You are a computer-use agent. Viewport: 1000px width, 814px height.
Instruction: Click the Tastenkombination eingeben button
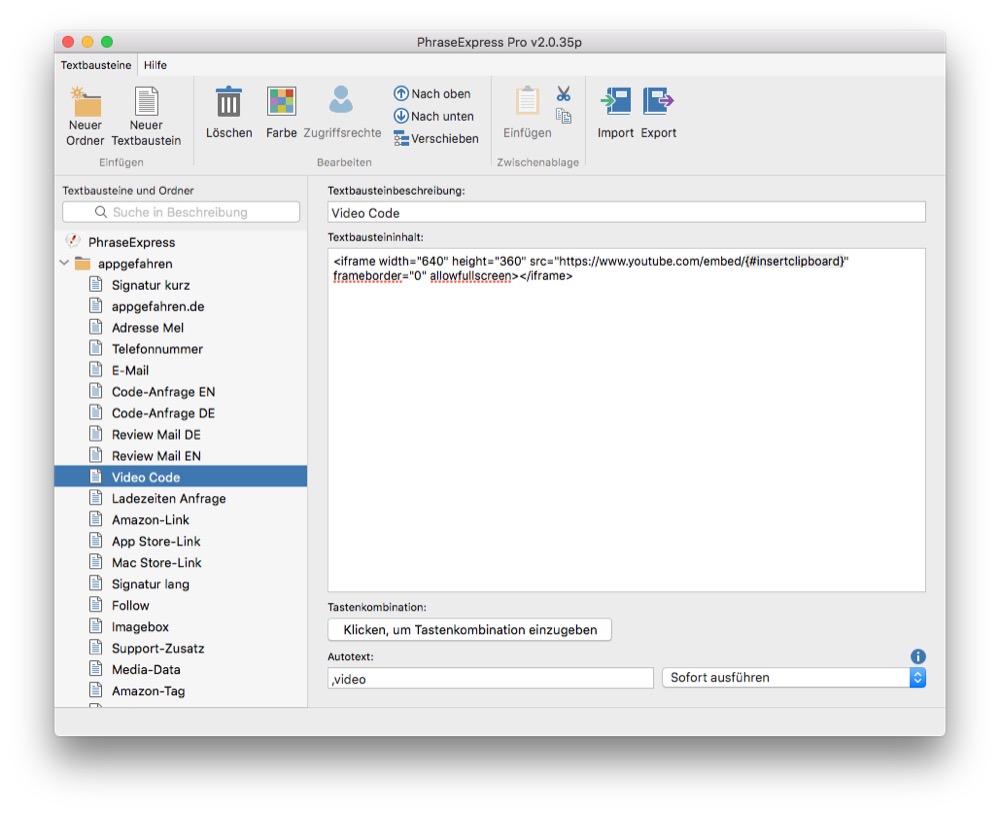pos(470,630)
